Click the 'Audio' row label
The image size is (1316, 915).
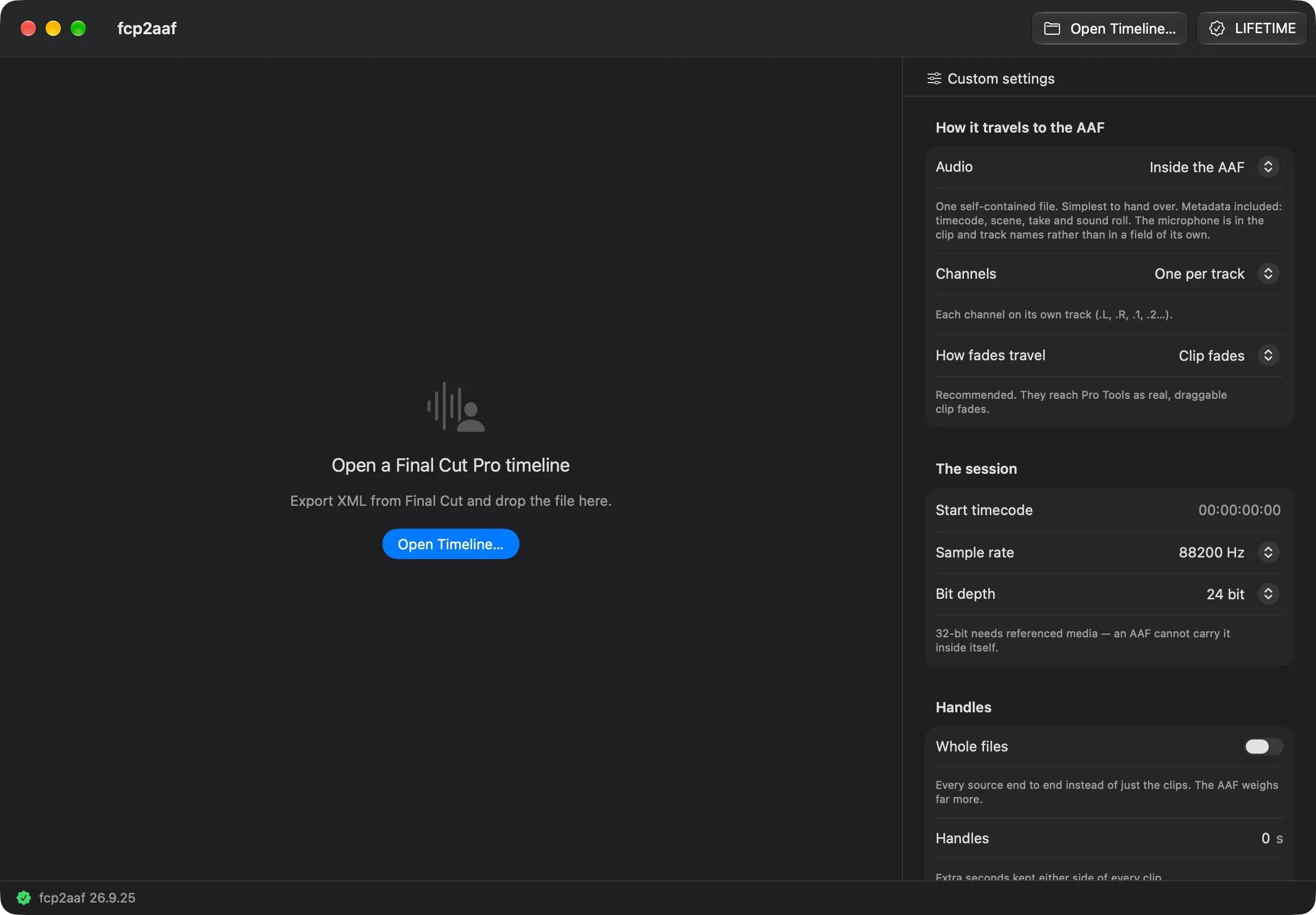(954, 167)
